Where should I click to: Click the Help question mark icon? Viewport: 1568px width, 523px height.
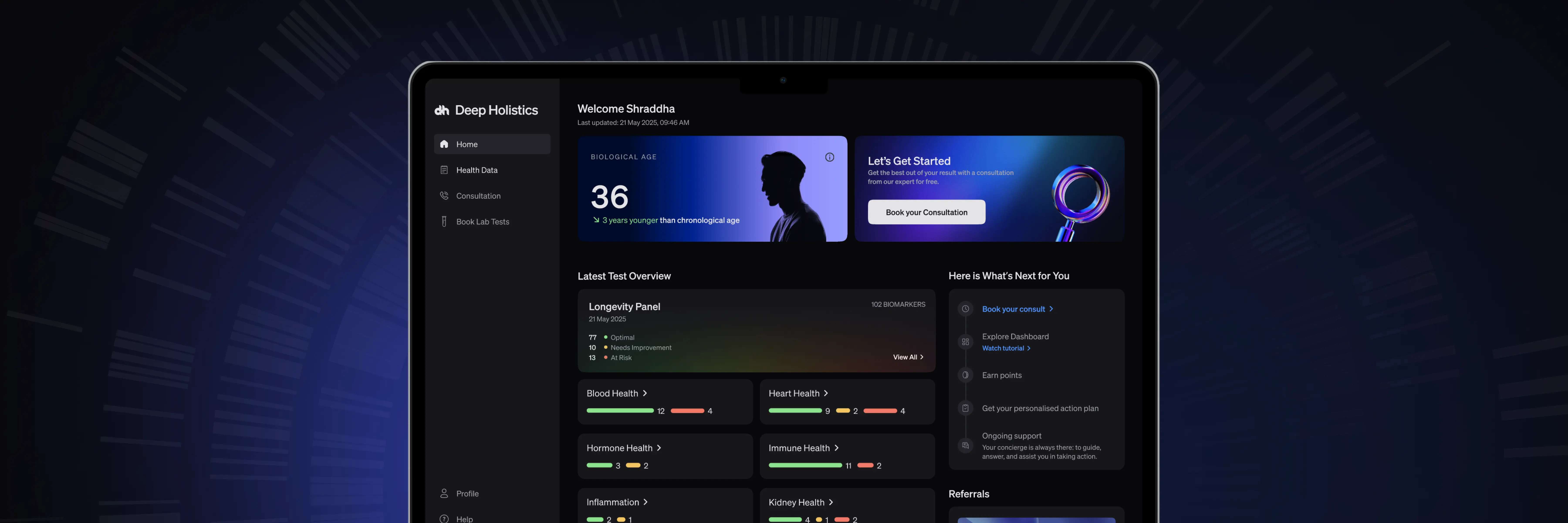(444, 519)
